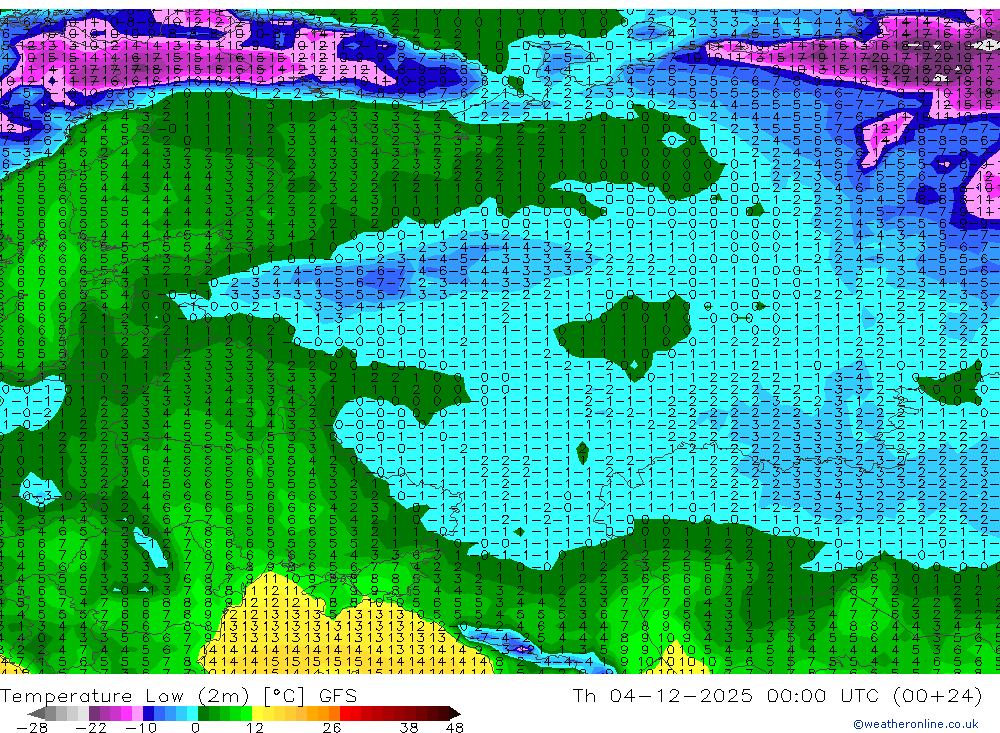The height and width of the screenshot is (733, 1000).
Task: Click the right dark arrow end of the color legend
Action: click(x=455, y=713)
